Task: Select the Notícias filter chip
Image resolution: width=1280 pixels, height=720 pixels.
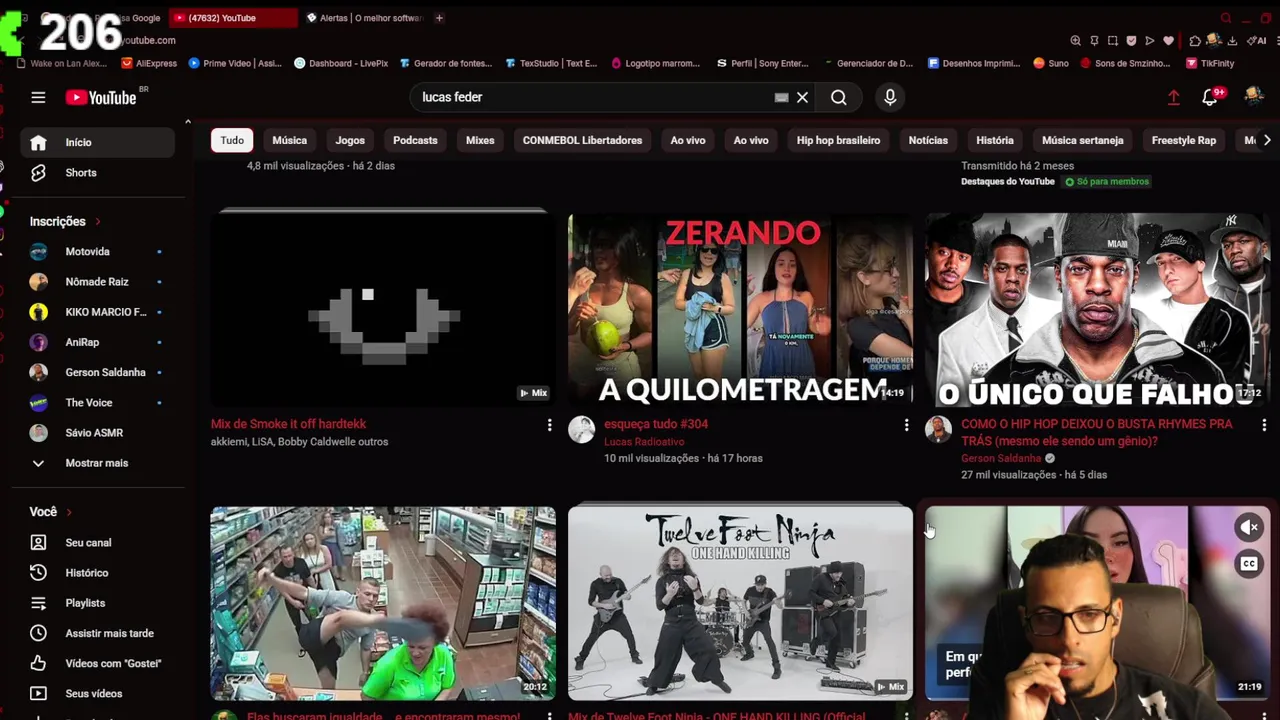Action: (928, 140)
